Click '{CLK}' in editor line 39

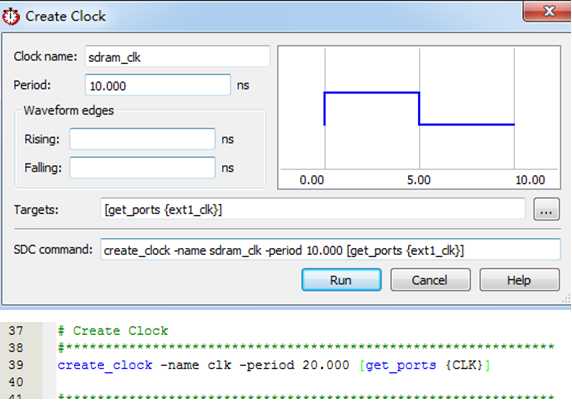coord(464,365)
